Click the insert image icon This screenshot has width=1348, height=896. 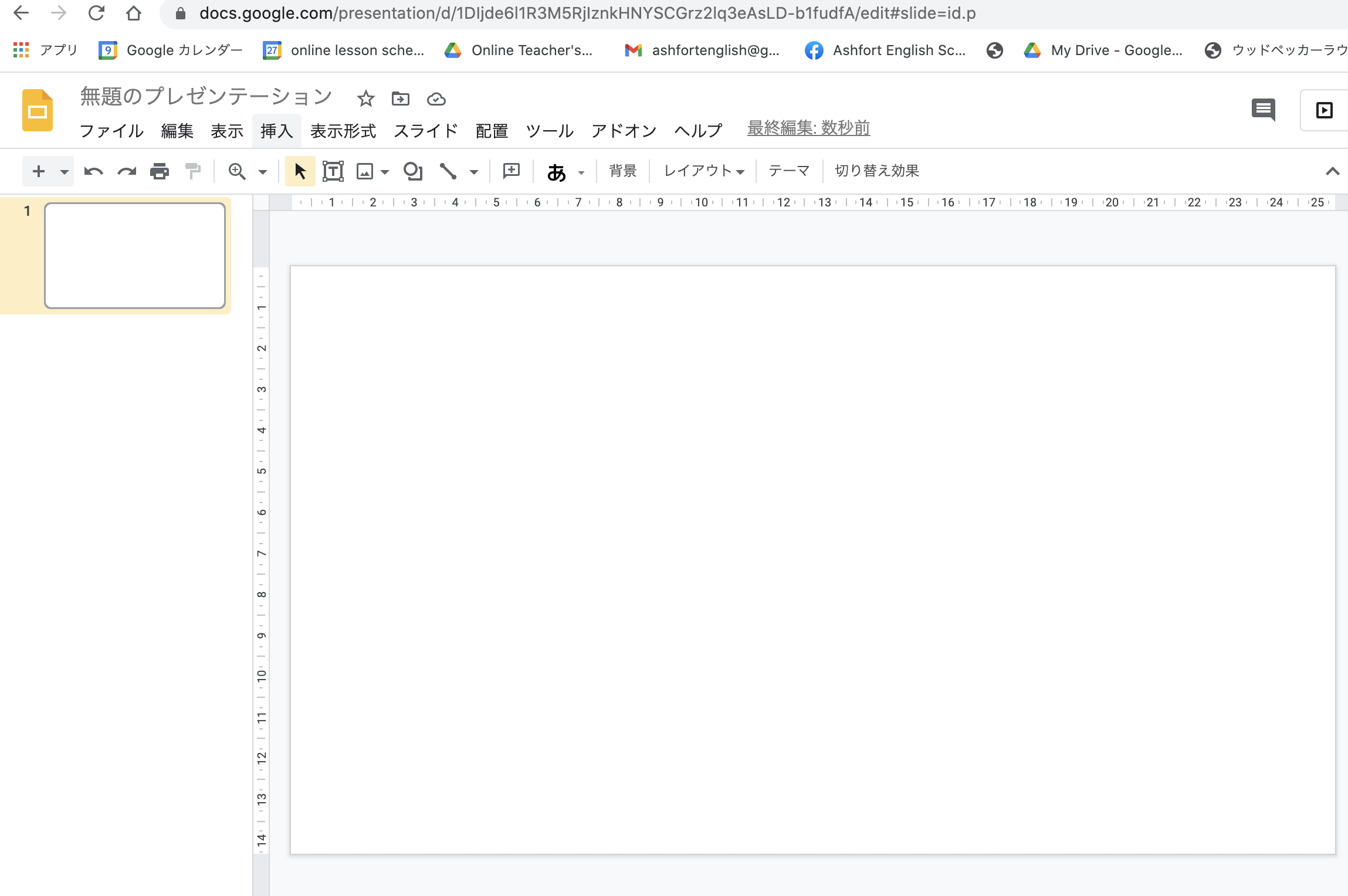tap(365, 171)
